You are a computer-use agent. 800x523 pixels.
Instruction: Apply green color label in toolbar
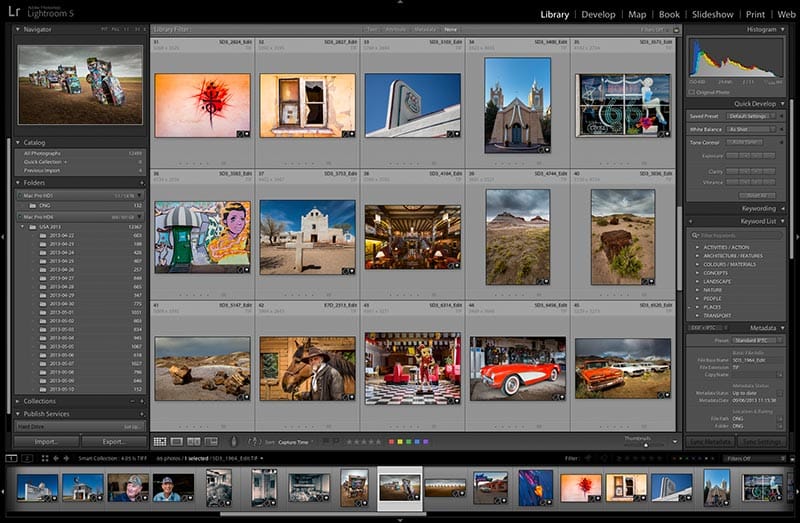[x=409, y=442]
